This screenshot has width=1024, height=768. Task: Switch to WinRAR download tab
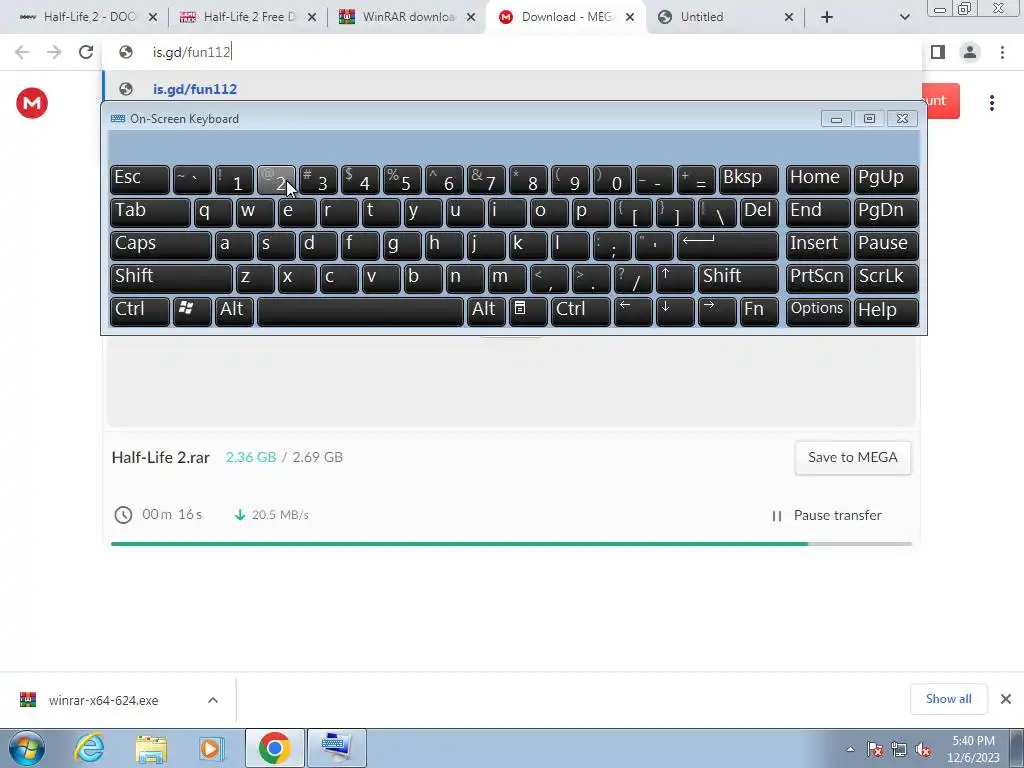pos(408,17)
